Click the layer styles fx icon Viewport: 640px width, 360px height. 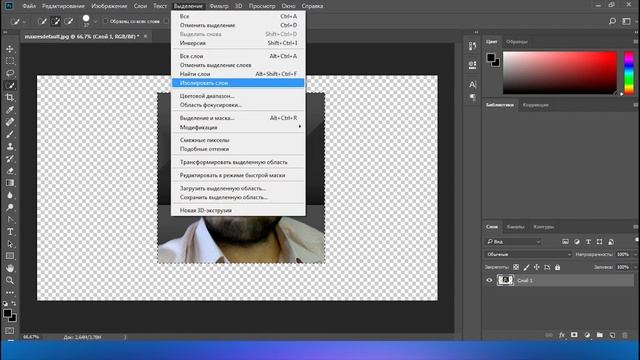click(x=562, y=335)
